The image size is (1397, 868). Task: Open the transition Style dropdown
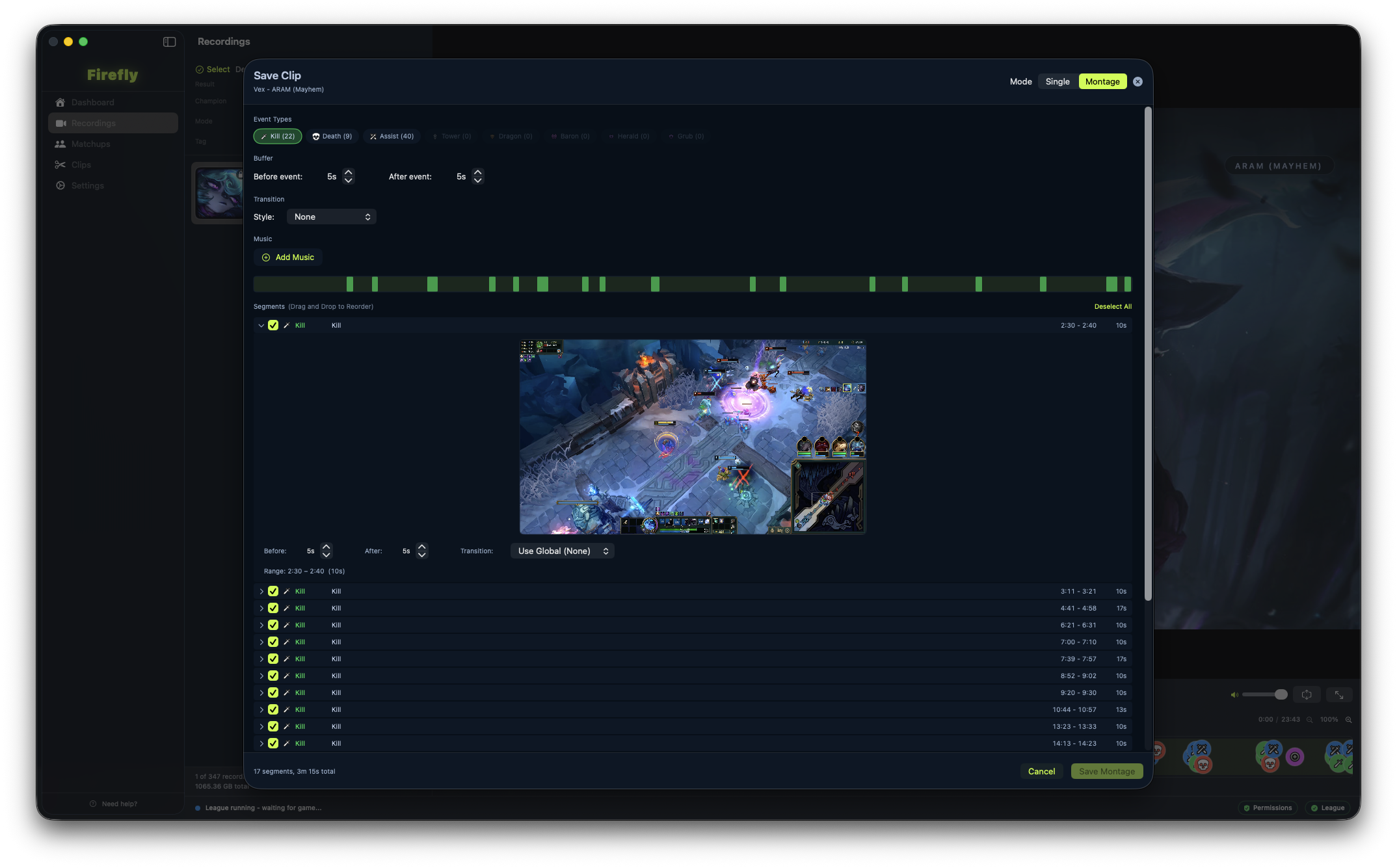pos(332,217)
